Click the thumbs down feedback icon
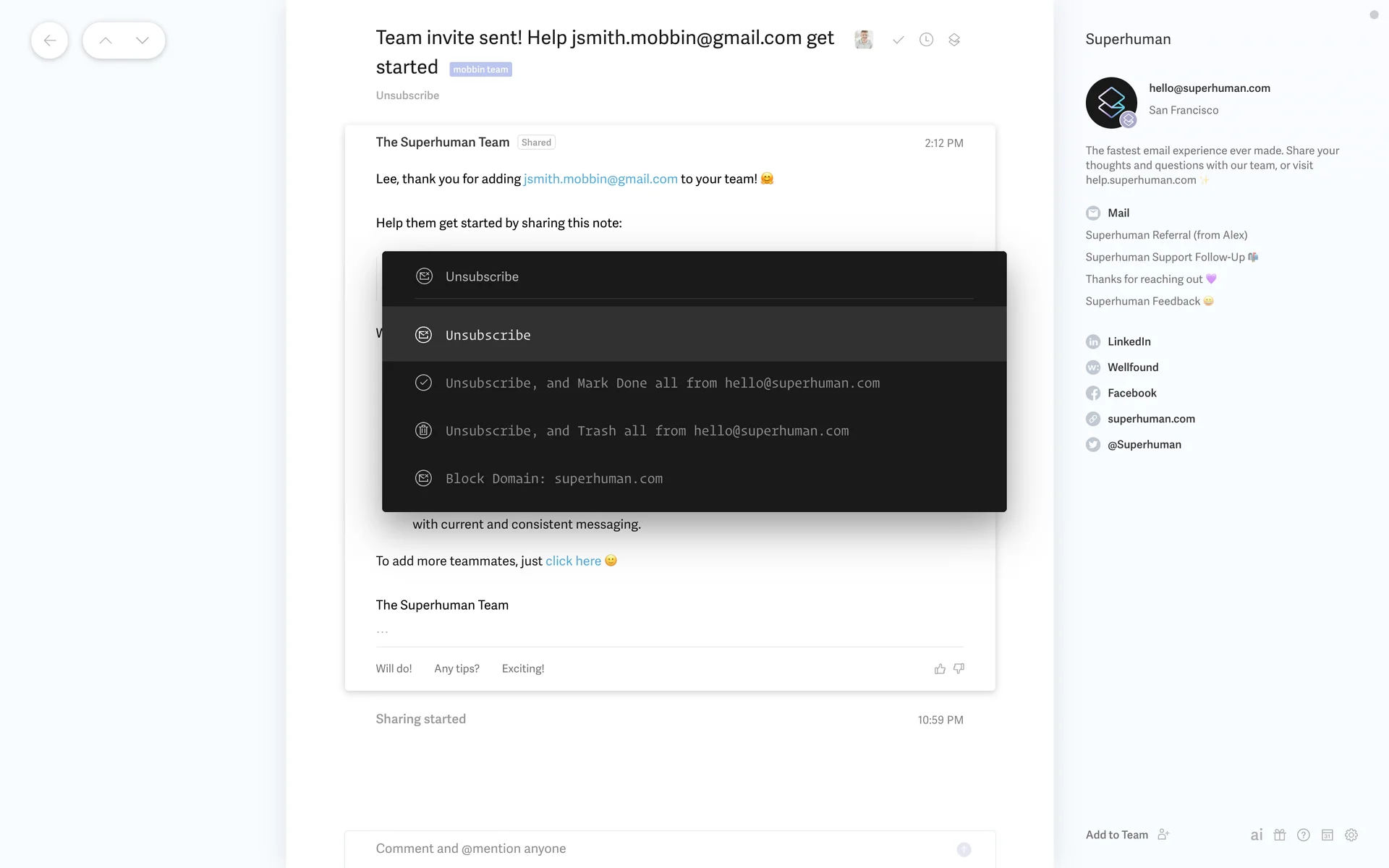Viewport: 1389px width, 868px height. tap(959, 668)
